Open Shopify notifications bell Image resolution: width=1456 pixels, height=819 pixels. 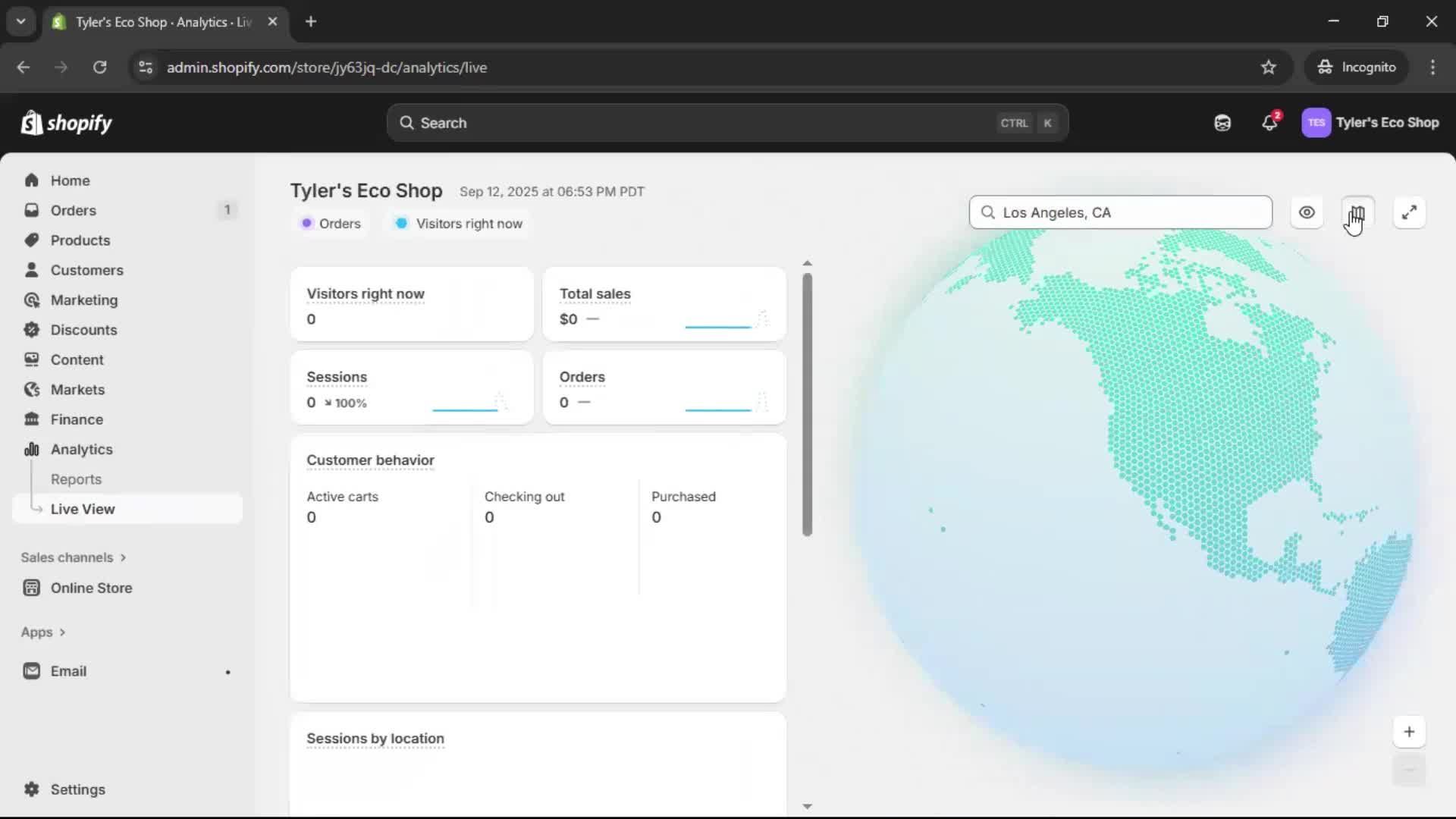point(1270,122)
